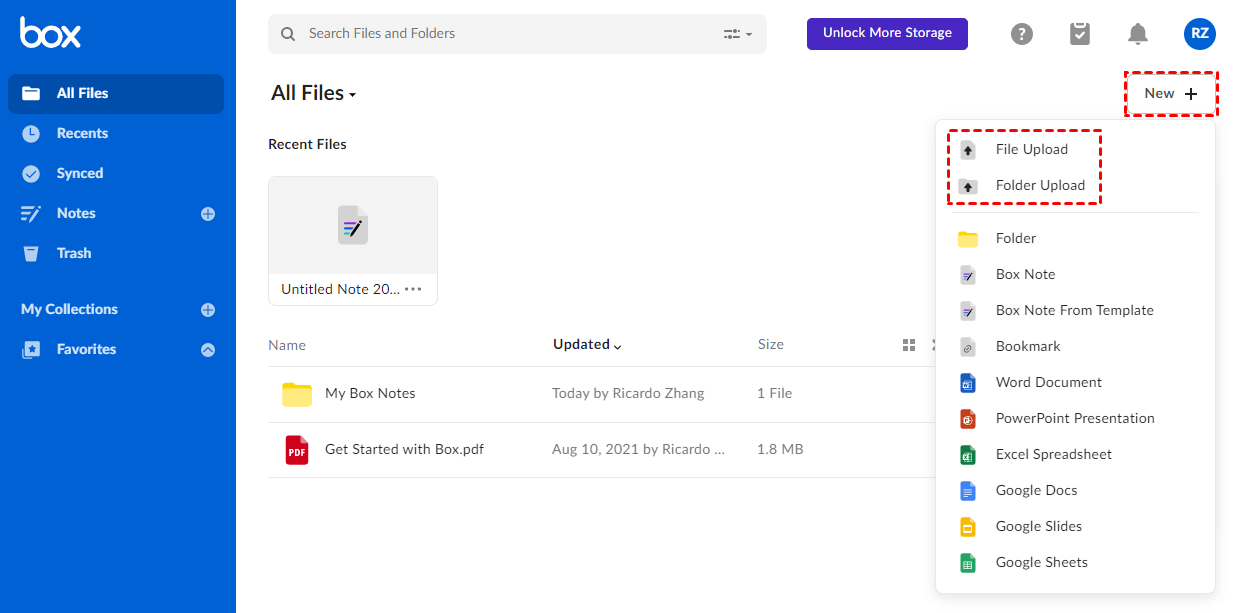This screenshot has height=613, width=1233.
Task: Open the help question mark icon
Action: 1021,34
